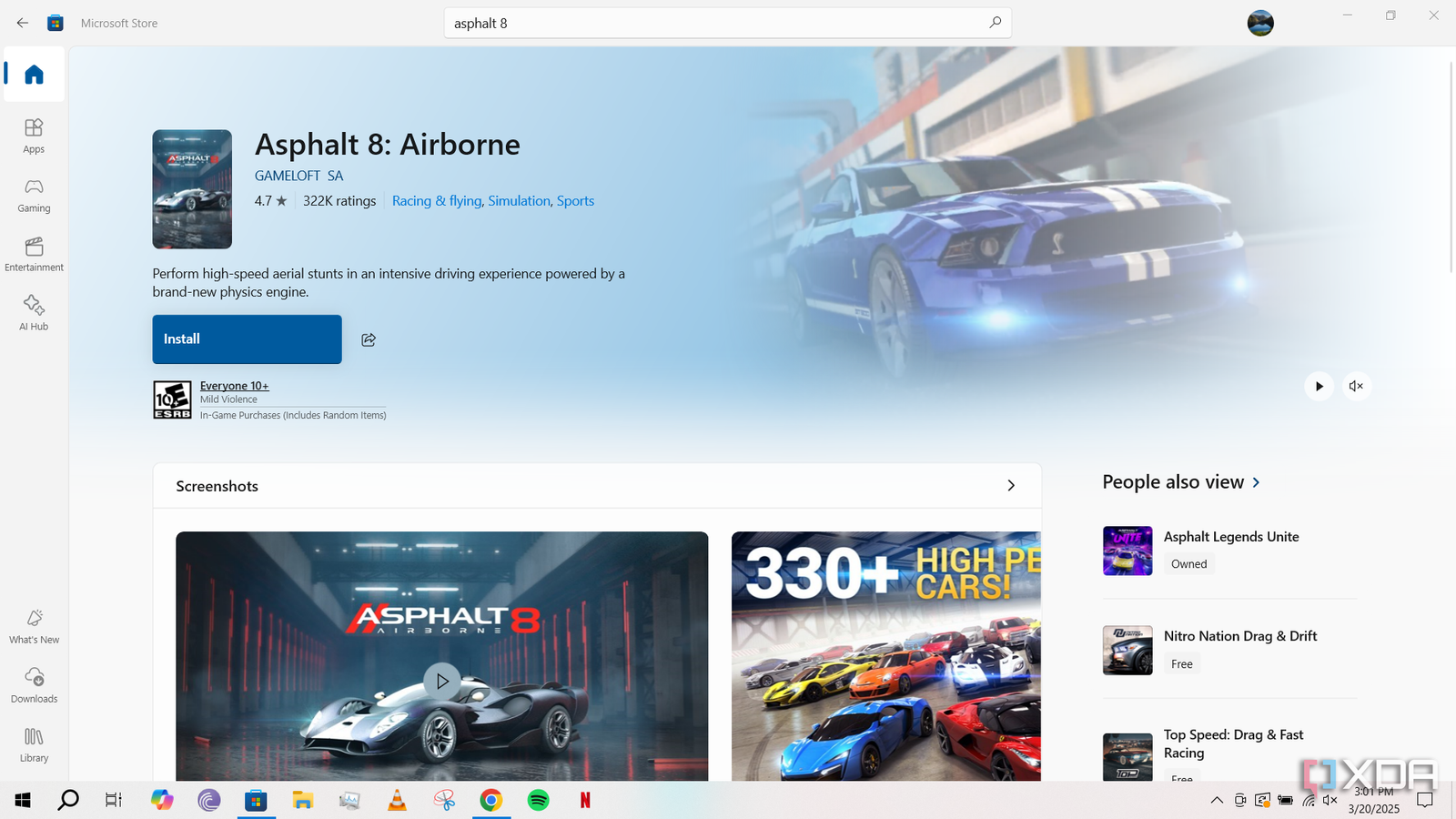The width and height of the screenshot is (1456, 819).
Task: Play the Asphalt 8 trailer screenshot video
Action: [442, 681]
